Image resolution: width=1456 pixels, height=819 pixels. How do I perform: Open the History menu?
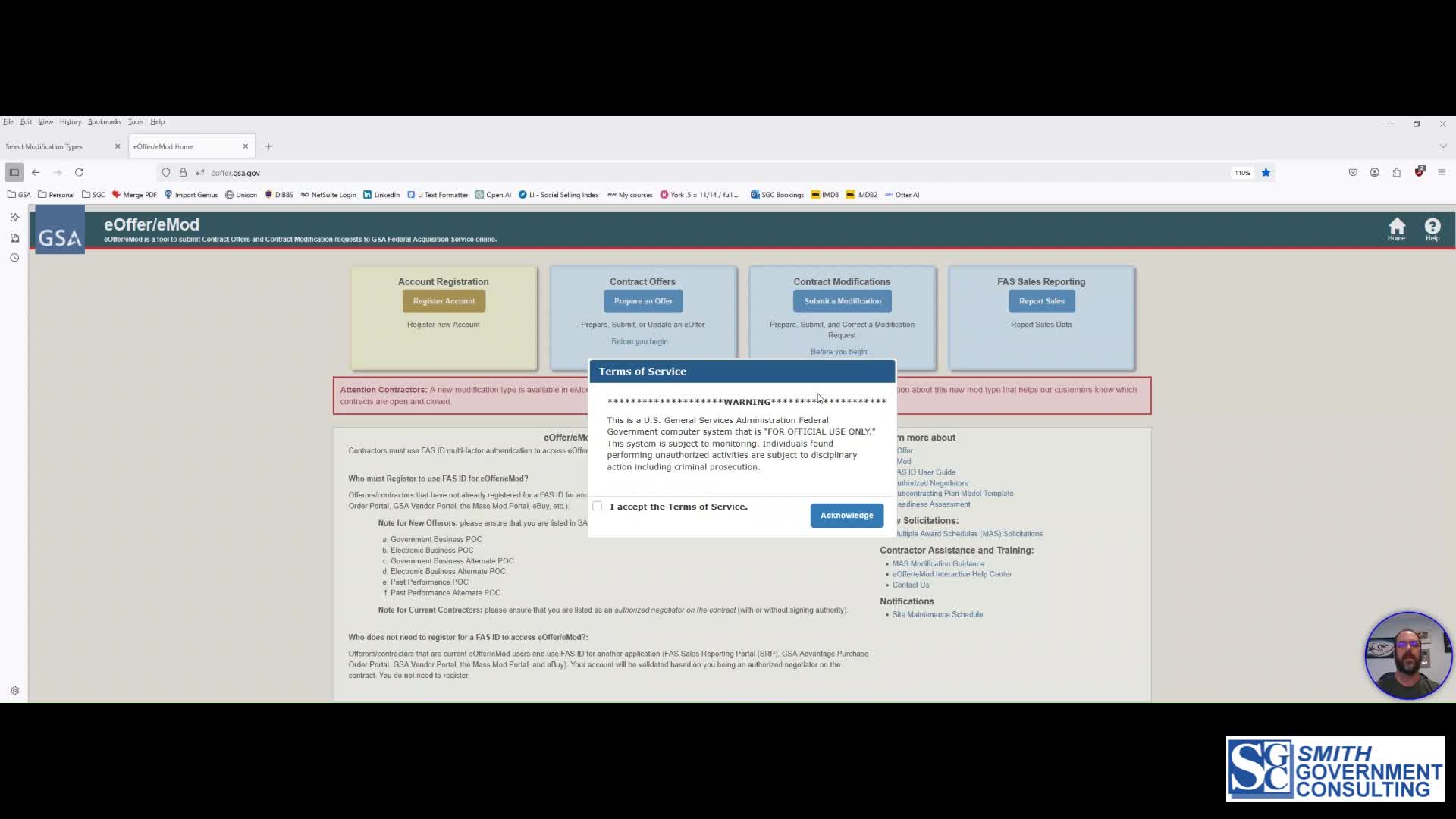point(70,121)
